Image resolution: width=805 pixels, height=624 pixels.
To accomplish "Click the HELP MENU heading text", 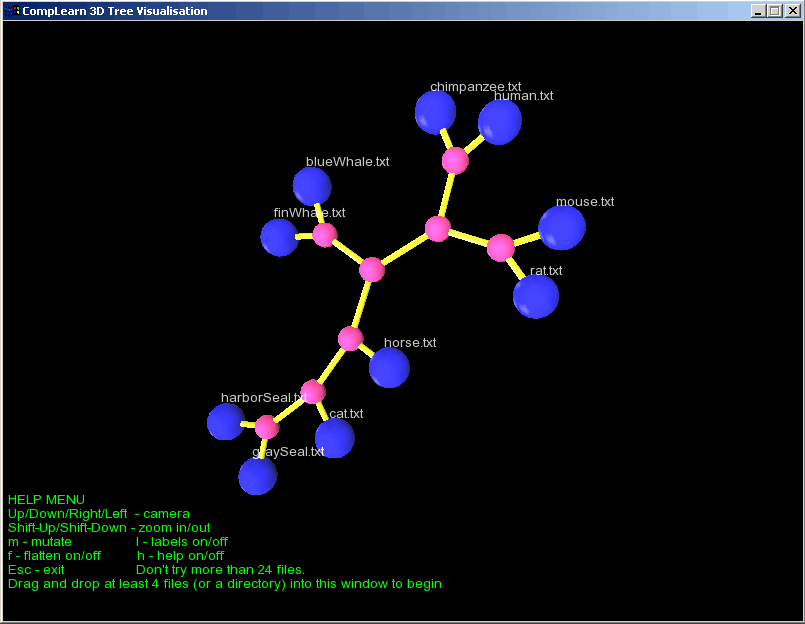I will [46, 499].
